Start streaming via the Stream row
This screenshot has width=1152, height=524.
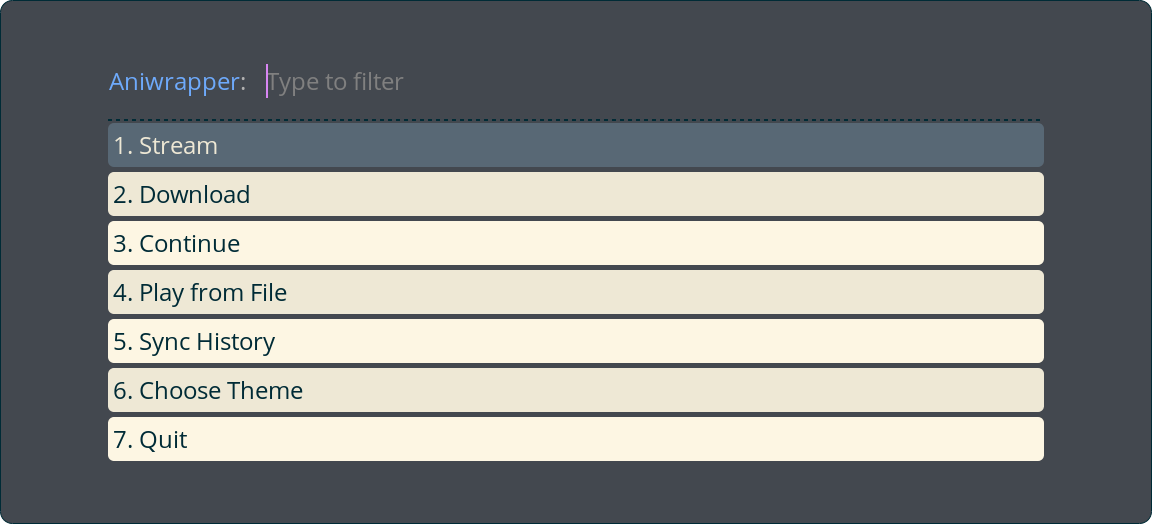coord(575,145)
